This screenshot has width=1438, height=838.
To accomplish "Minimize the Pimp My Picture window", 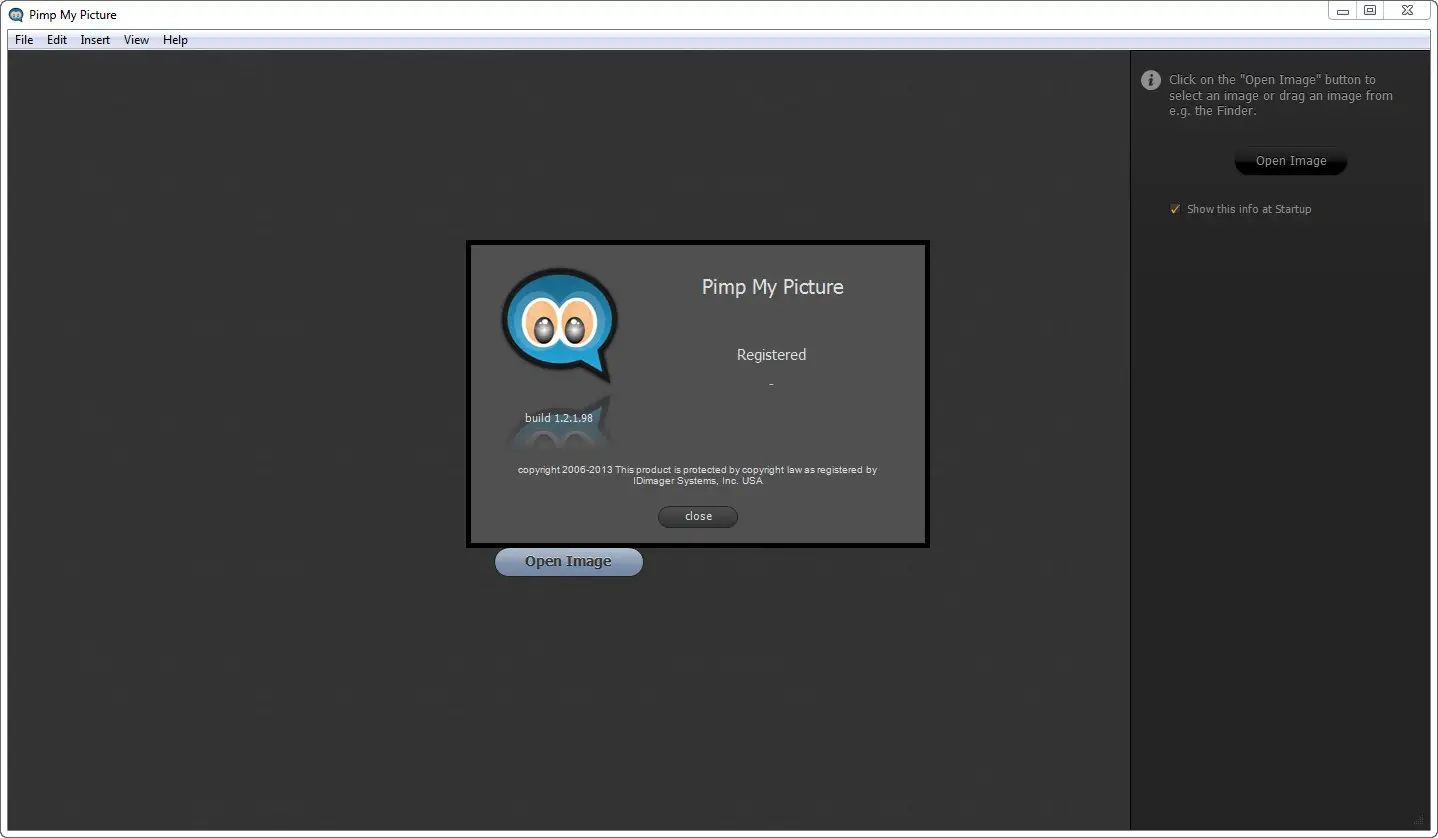I will 1343,10.
